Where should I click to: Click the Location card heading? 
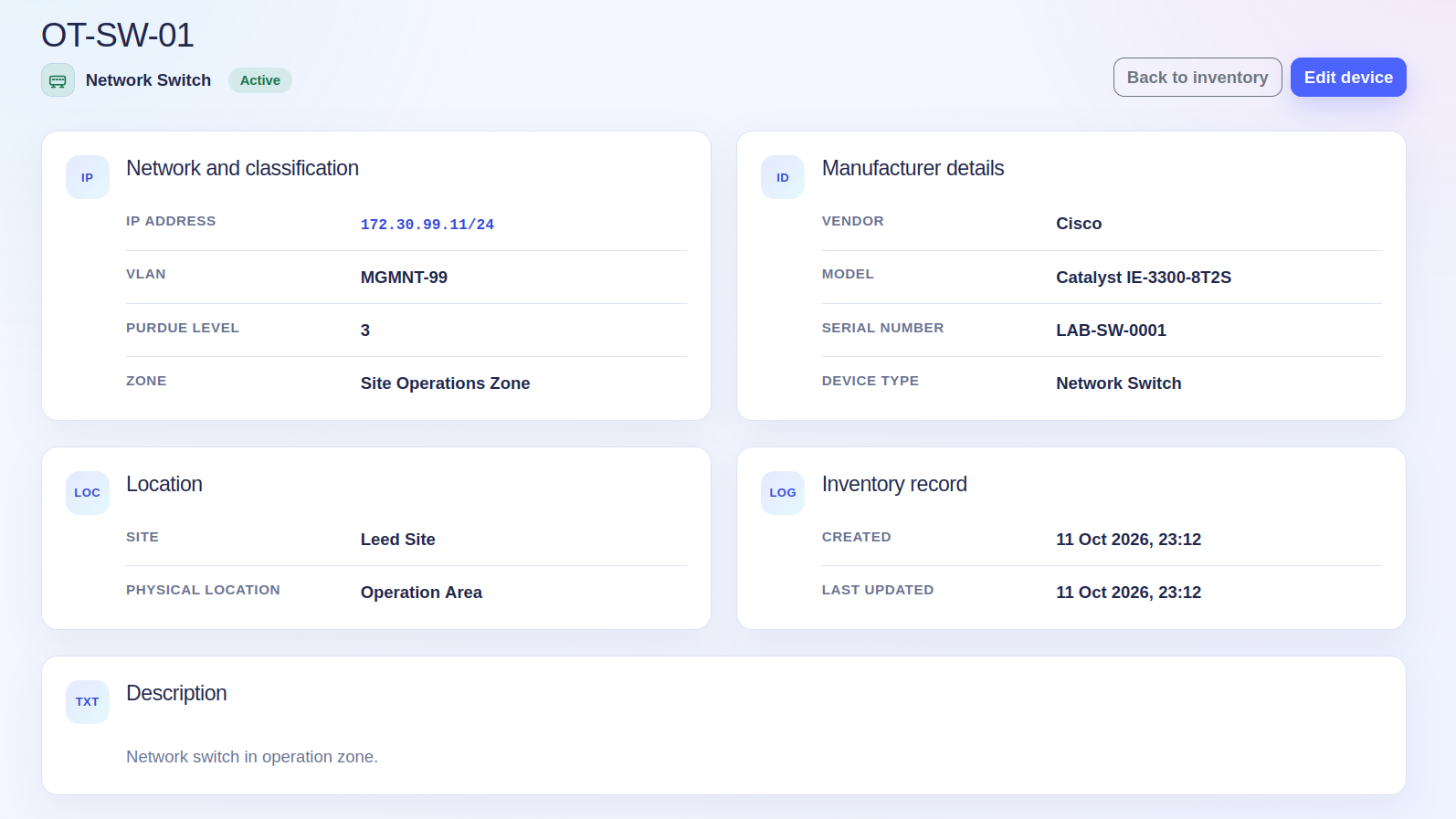click(164, 484)
